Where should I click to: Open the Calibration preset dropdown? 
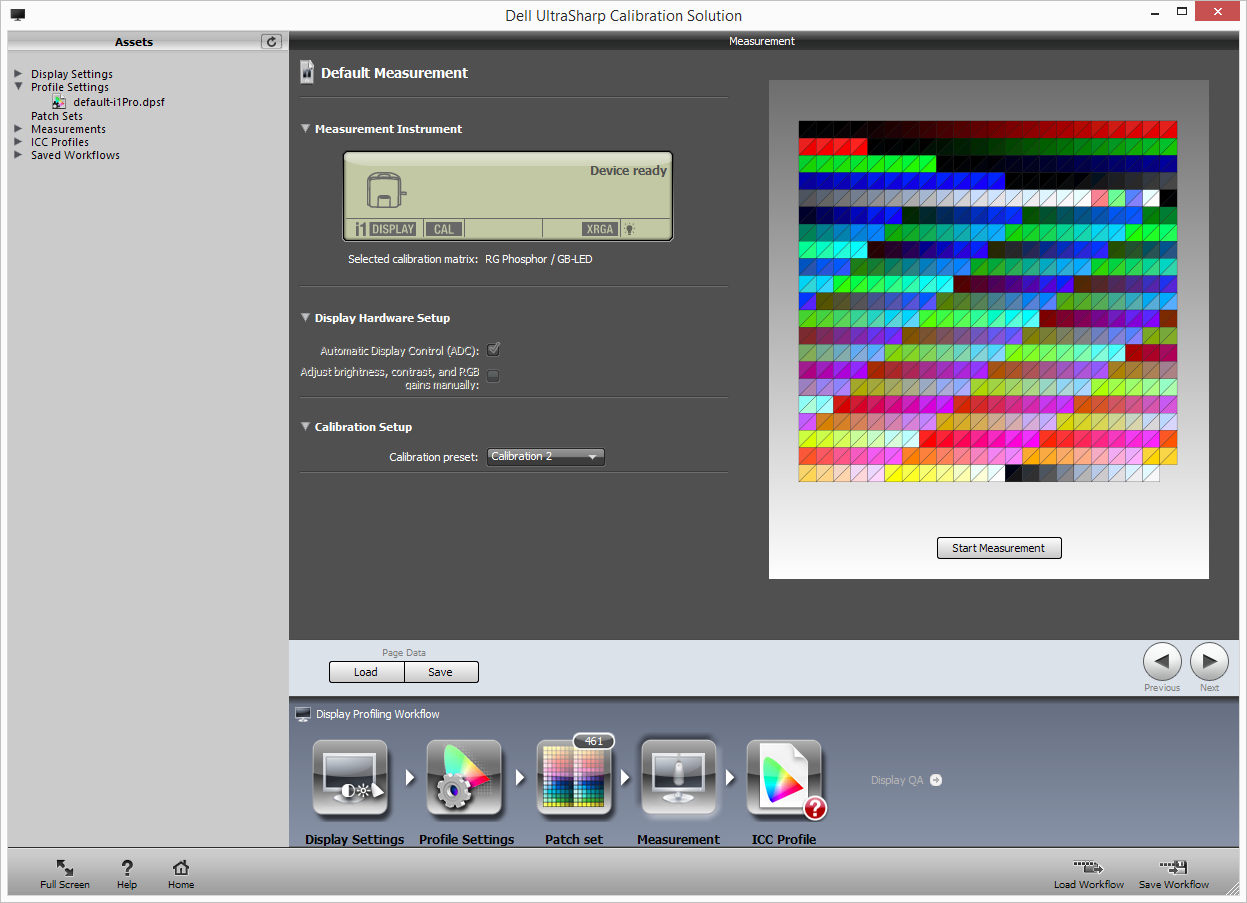pyautogui.click(x=546, y=457)
